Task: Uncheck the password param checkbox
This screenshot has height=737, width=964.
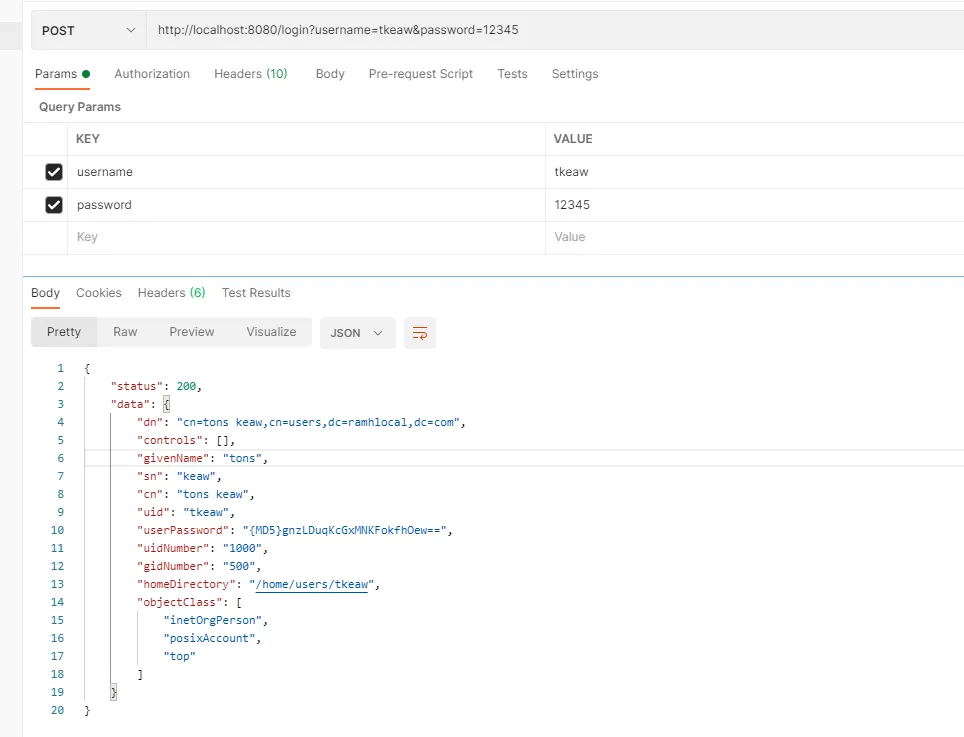Action: coord(54,205)
